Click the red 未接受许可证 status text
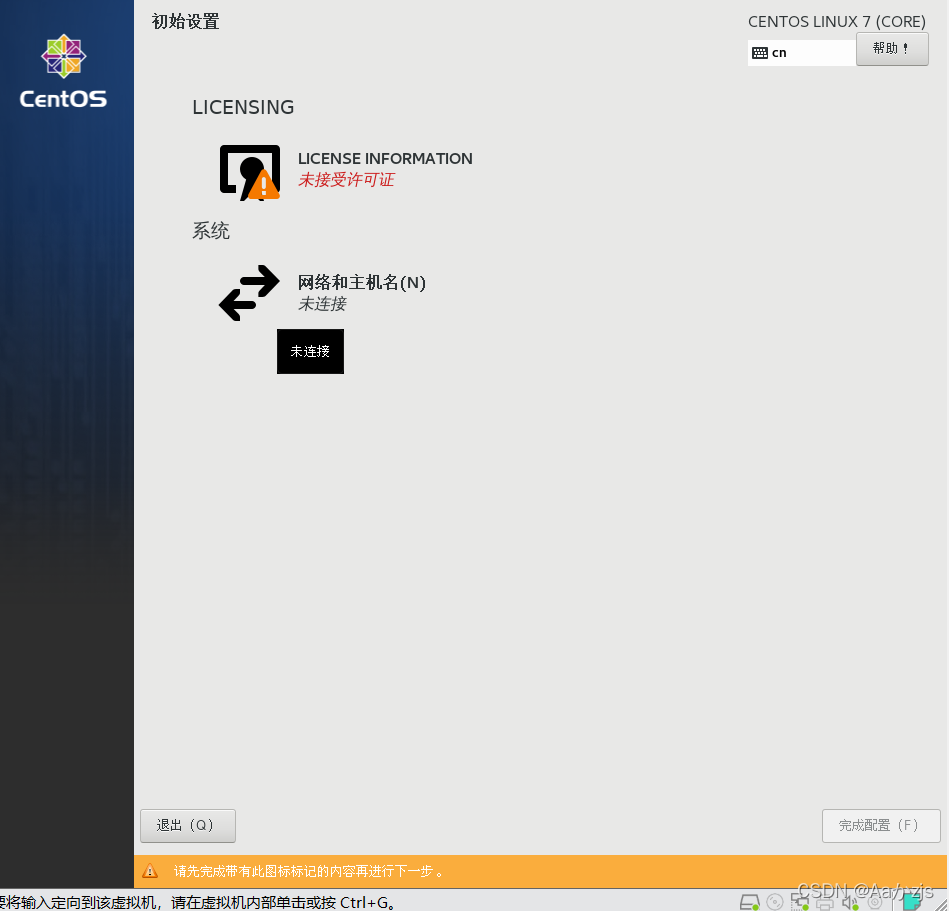 [x=346, y=180]
